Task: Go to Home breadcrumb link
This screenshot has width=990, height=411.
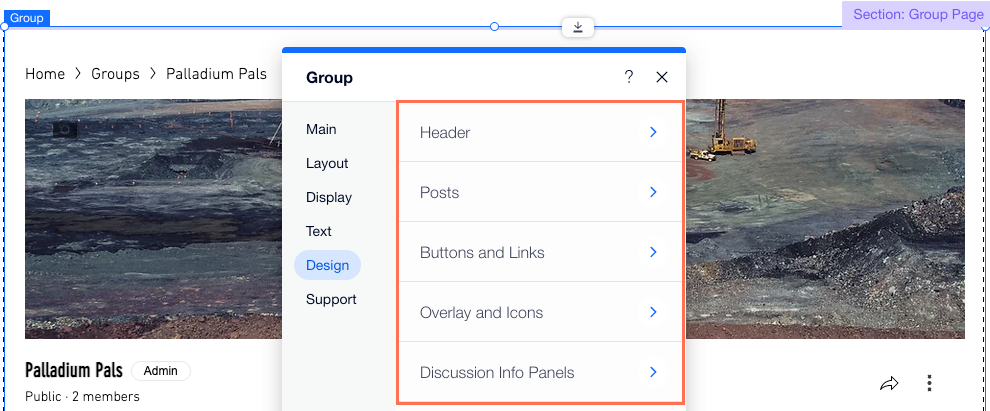Action: point(45,74)
